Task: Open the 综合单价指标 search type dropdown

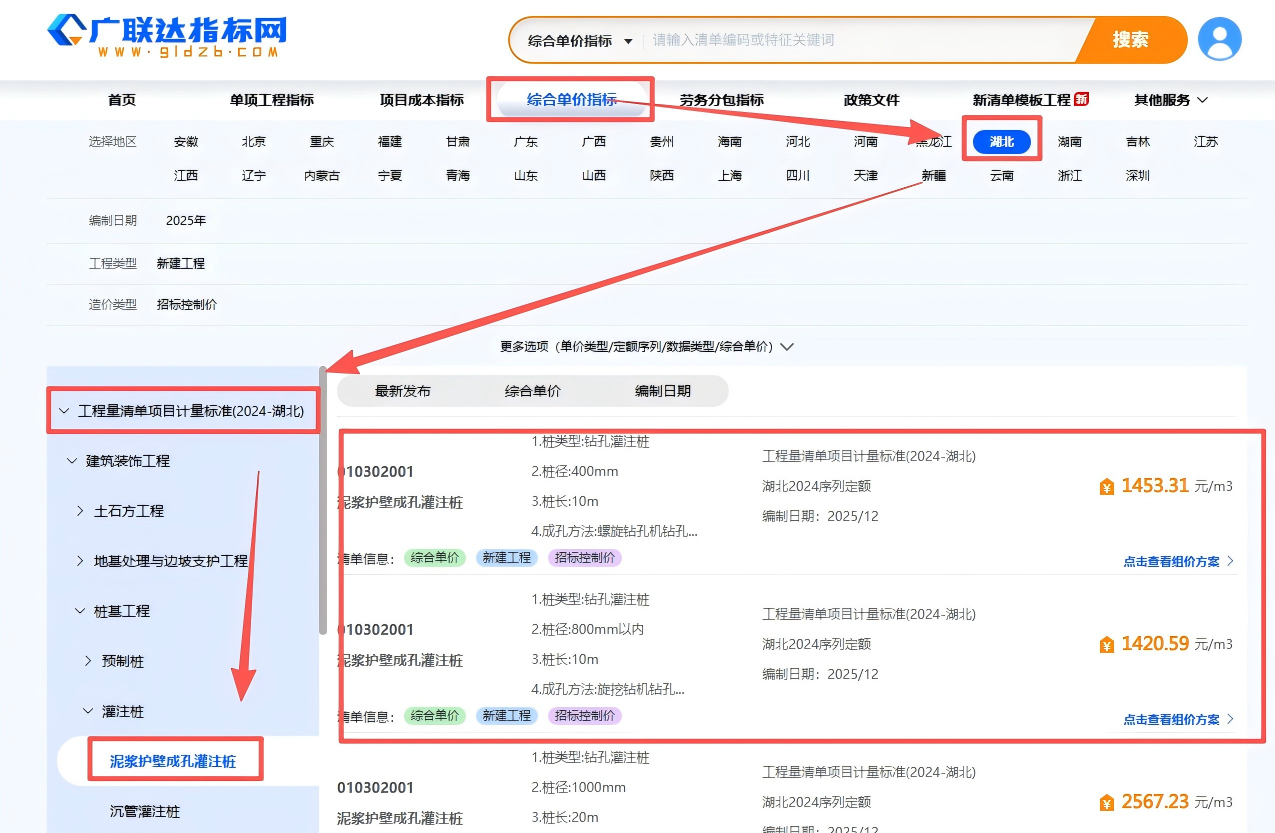Action: (x=580, y=41)
